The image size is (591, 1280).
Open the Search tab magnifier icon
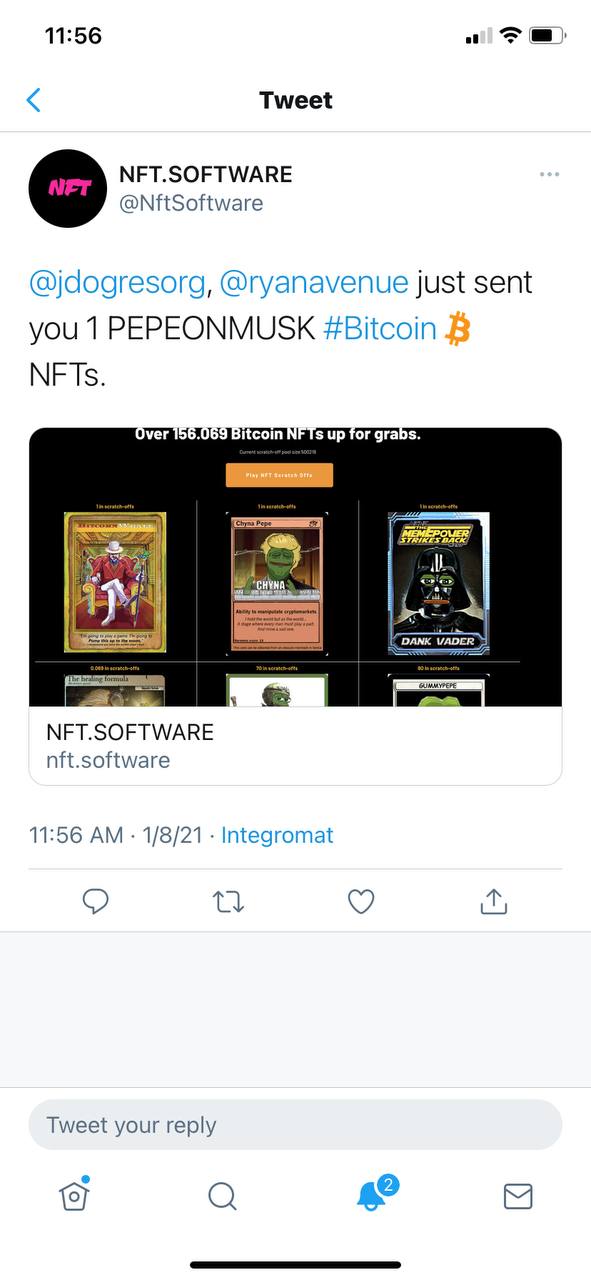222,1196
